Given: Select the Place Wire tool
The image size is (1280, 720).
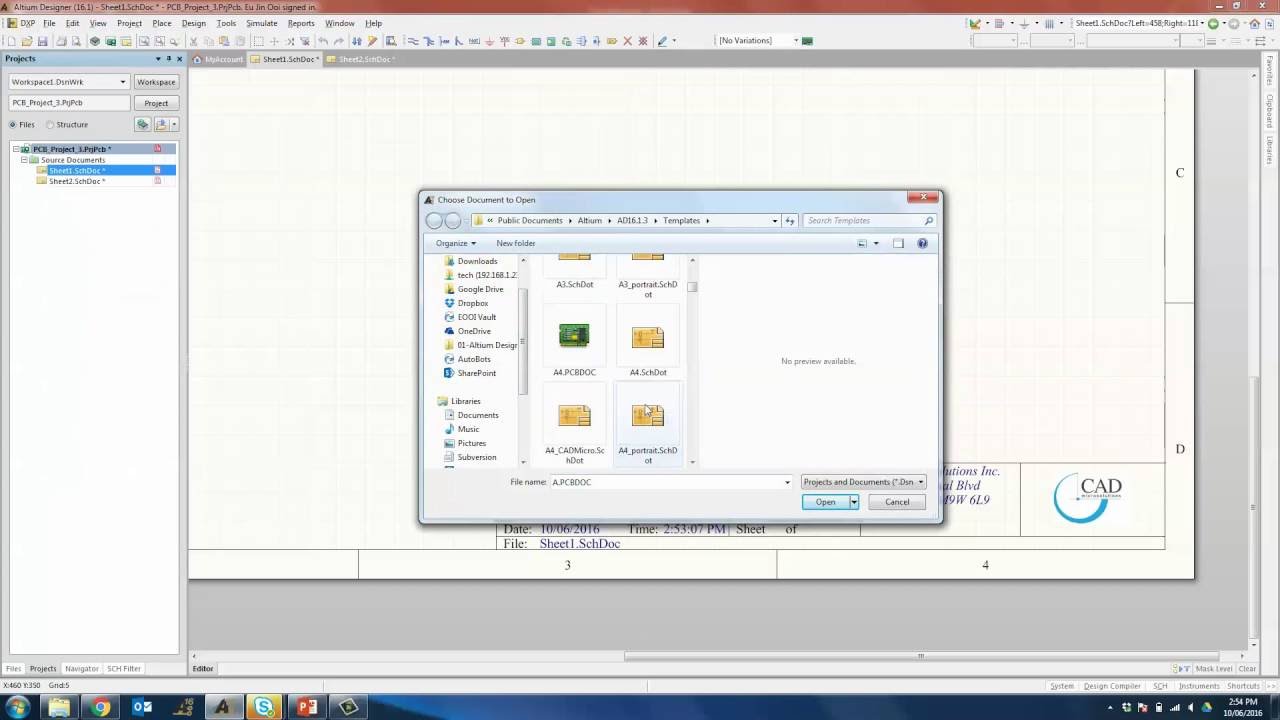Looking at the screenshot, I should 414,41.
